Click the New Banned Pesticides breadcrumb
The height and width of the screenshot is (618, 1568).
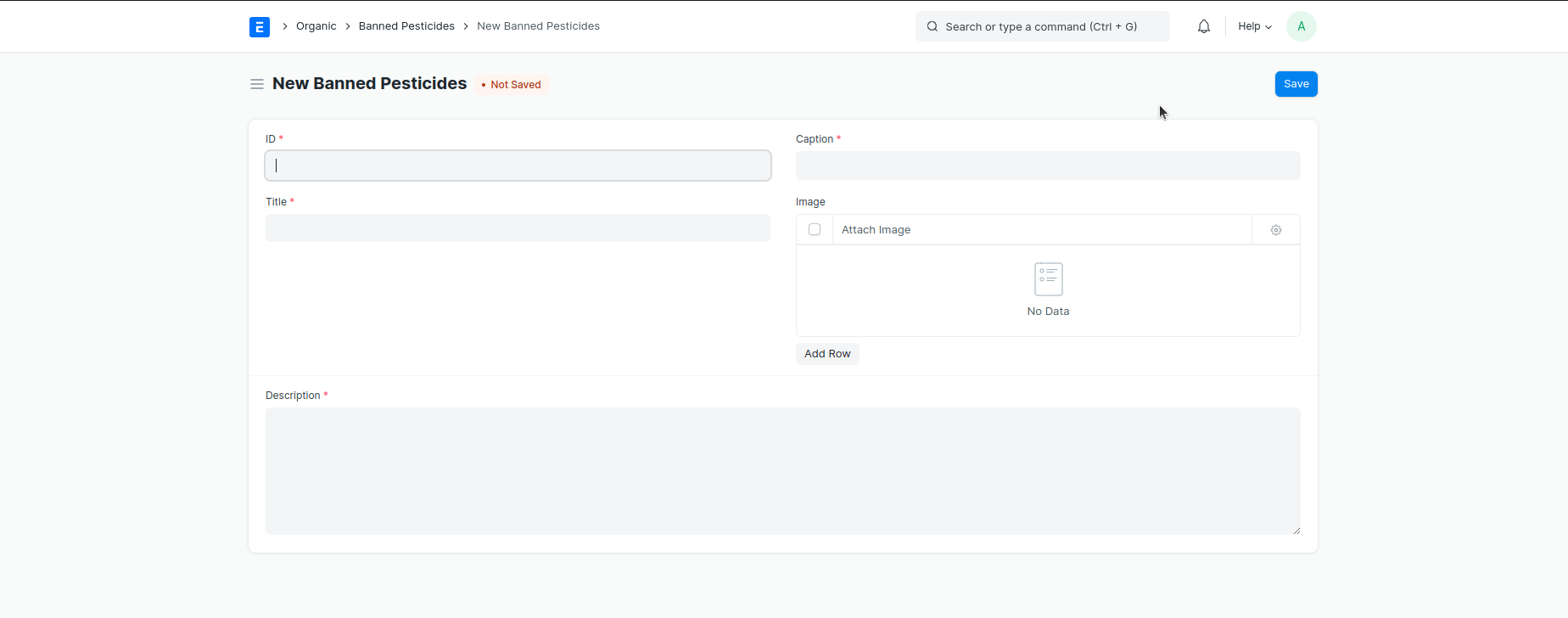pos(538,26)
